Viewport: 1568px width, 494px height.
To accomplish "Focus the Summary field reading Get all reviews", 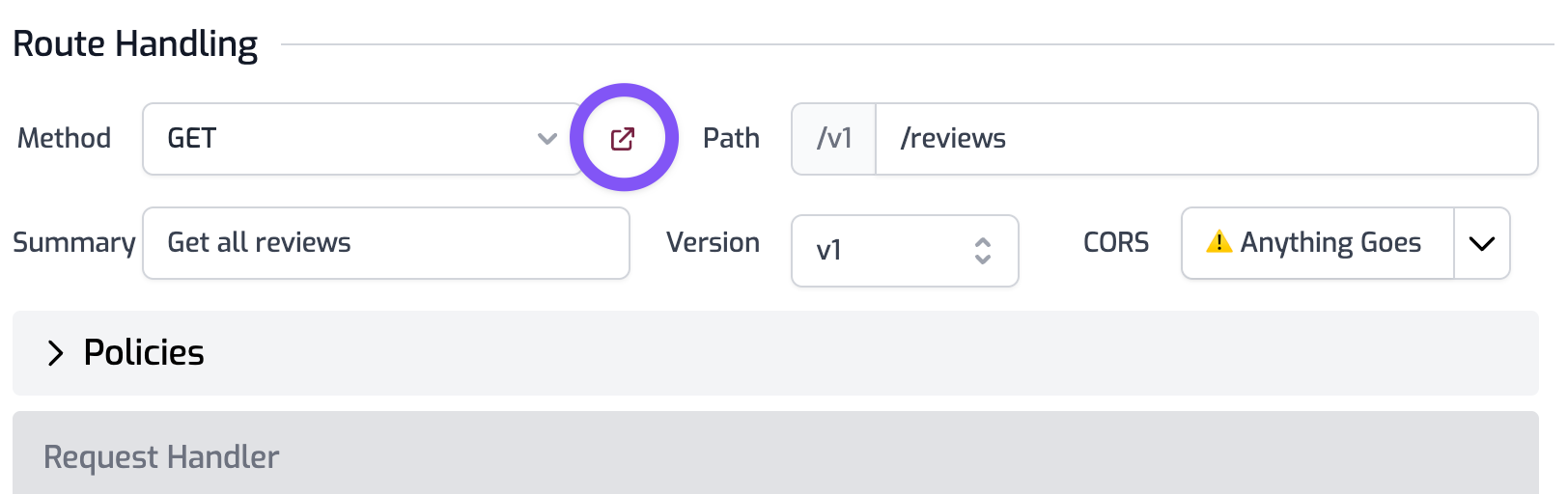I will [386, 243].
